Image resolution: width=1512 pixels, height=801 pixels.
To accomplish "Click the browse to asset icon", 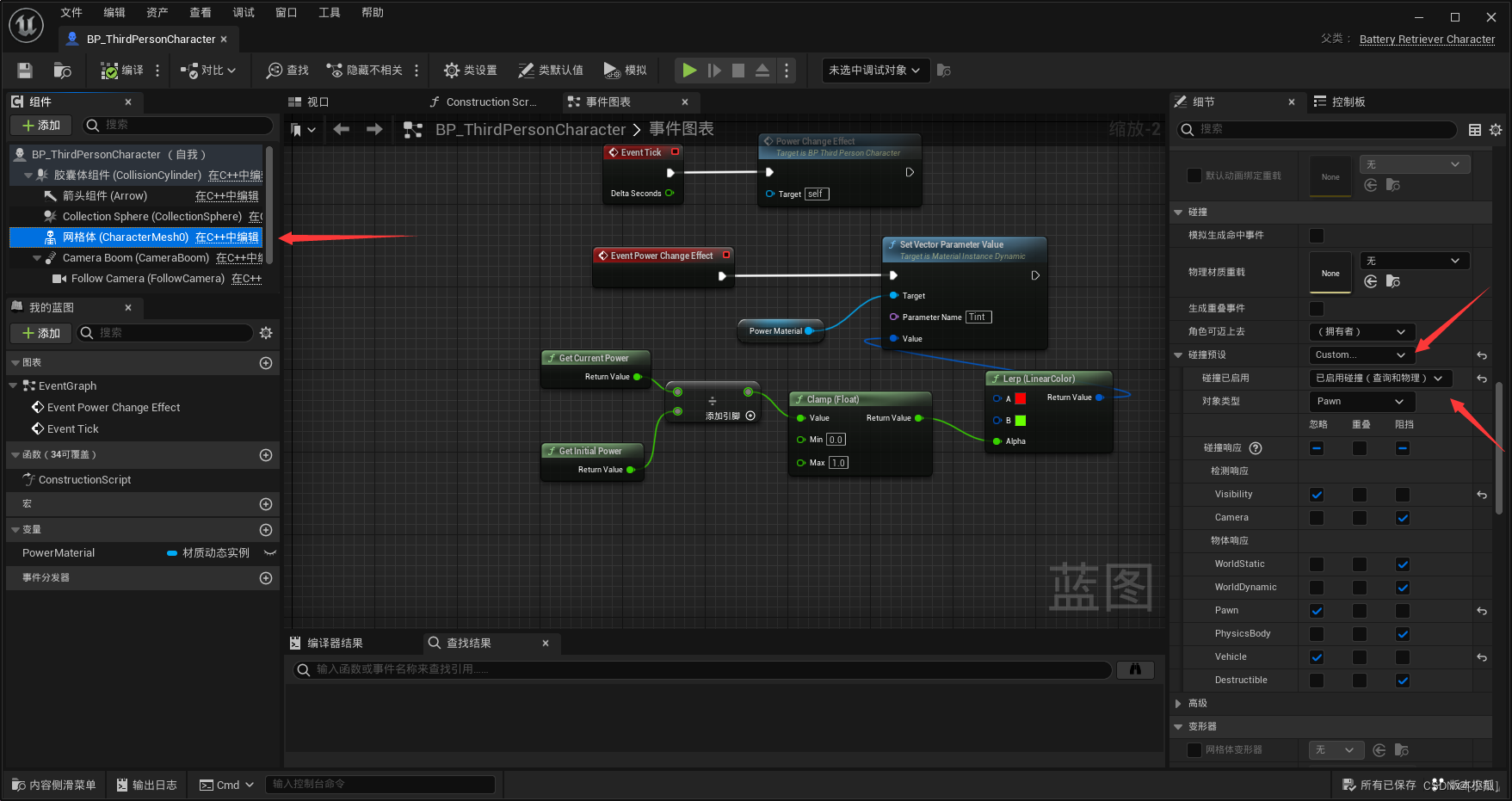I will tap(62, 71).
